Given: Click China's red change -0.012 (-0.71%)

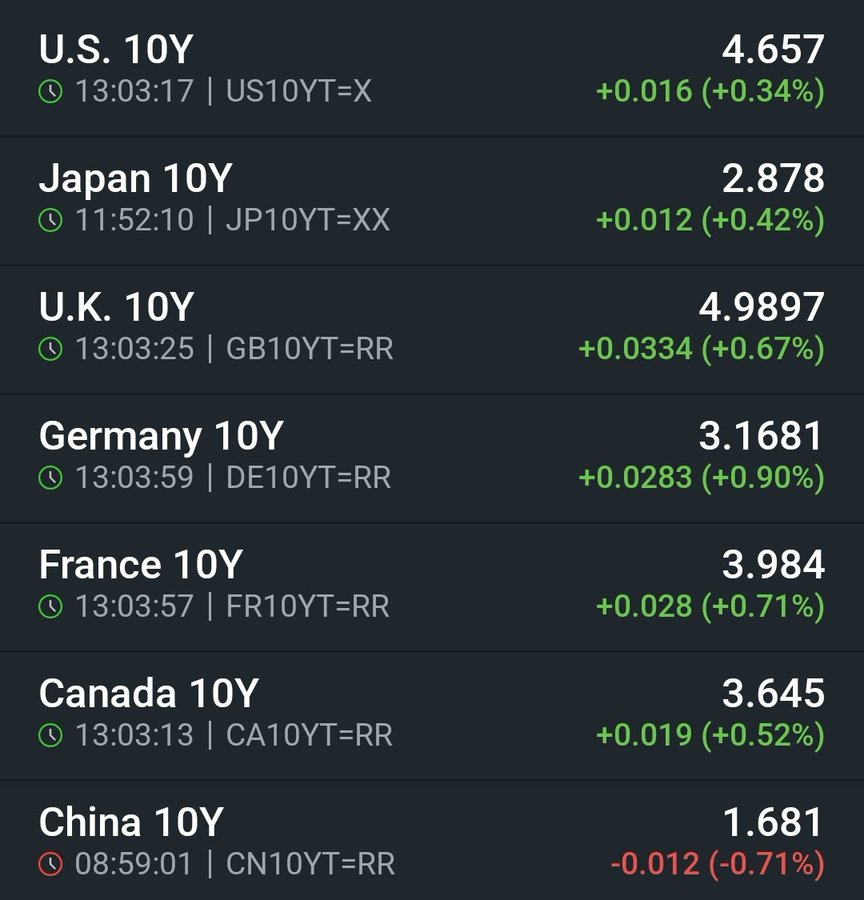Looking at the screenshot, I should 718,864.
